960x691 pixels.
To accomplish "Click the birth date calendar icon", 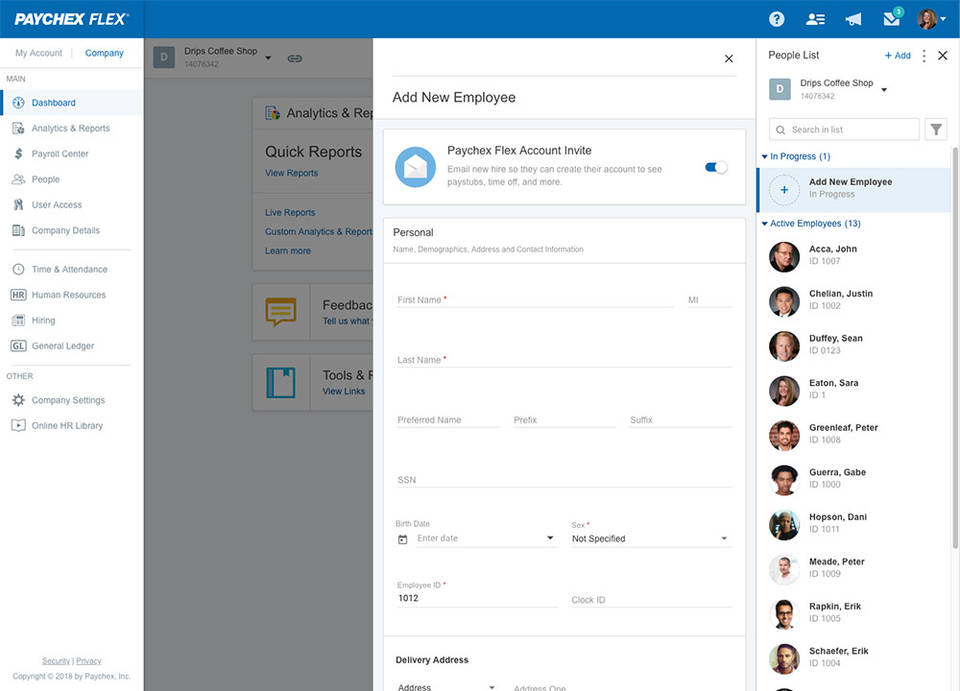I will coord(403,539).
